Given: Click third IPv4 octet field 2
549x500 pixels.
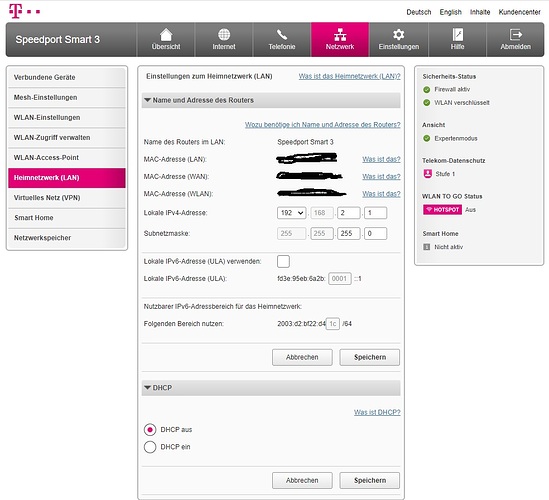Looking at the screenshot, I should coord(349,213).
